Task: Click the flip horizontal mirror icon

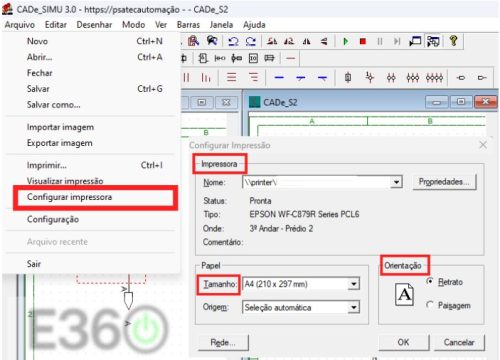Action: tap(306, 41)
